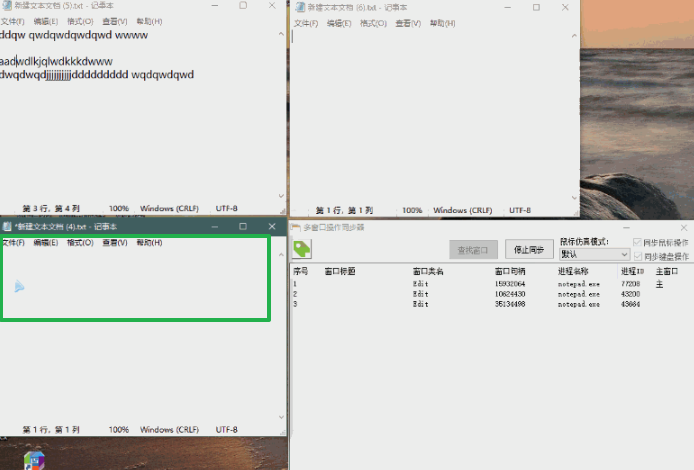Screen dimensions: 694x470
Task: Open 帮助(H) menu in the (4).txt Notepad
Action: (149, 243)
